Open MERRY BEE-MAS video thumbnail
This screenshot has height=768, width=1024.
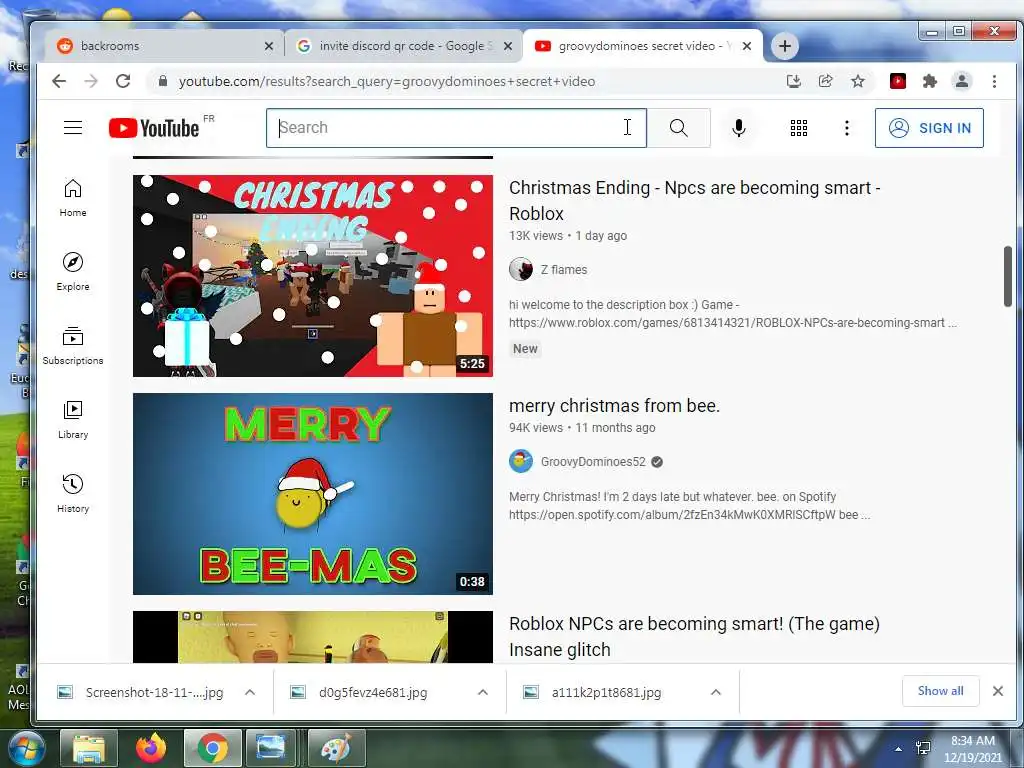313,494
